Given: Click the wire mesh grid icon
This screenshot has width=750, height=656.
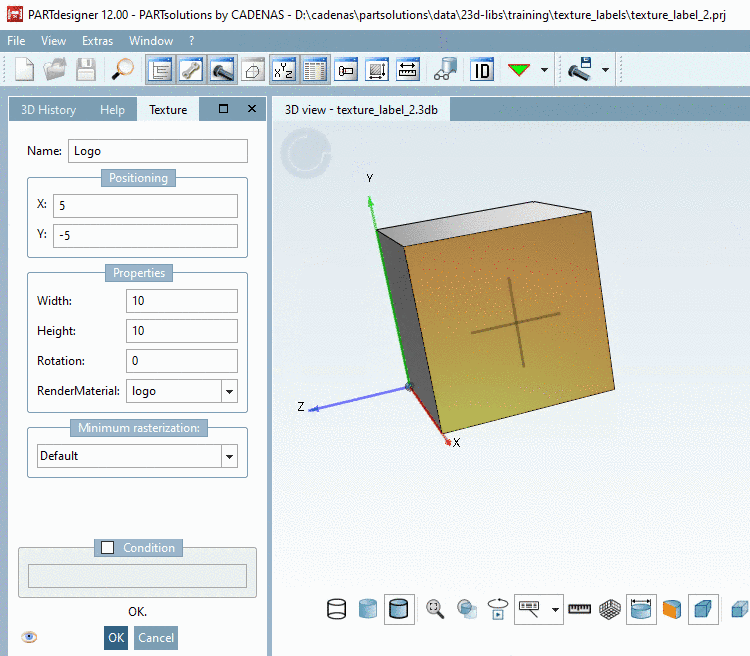Looking at the screenshot, I should click(609, 609).
